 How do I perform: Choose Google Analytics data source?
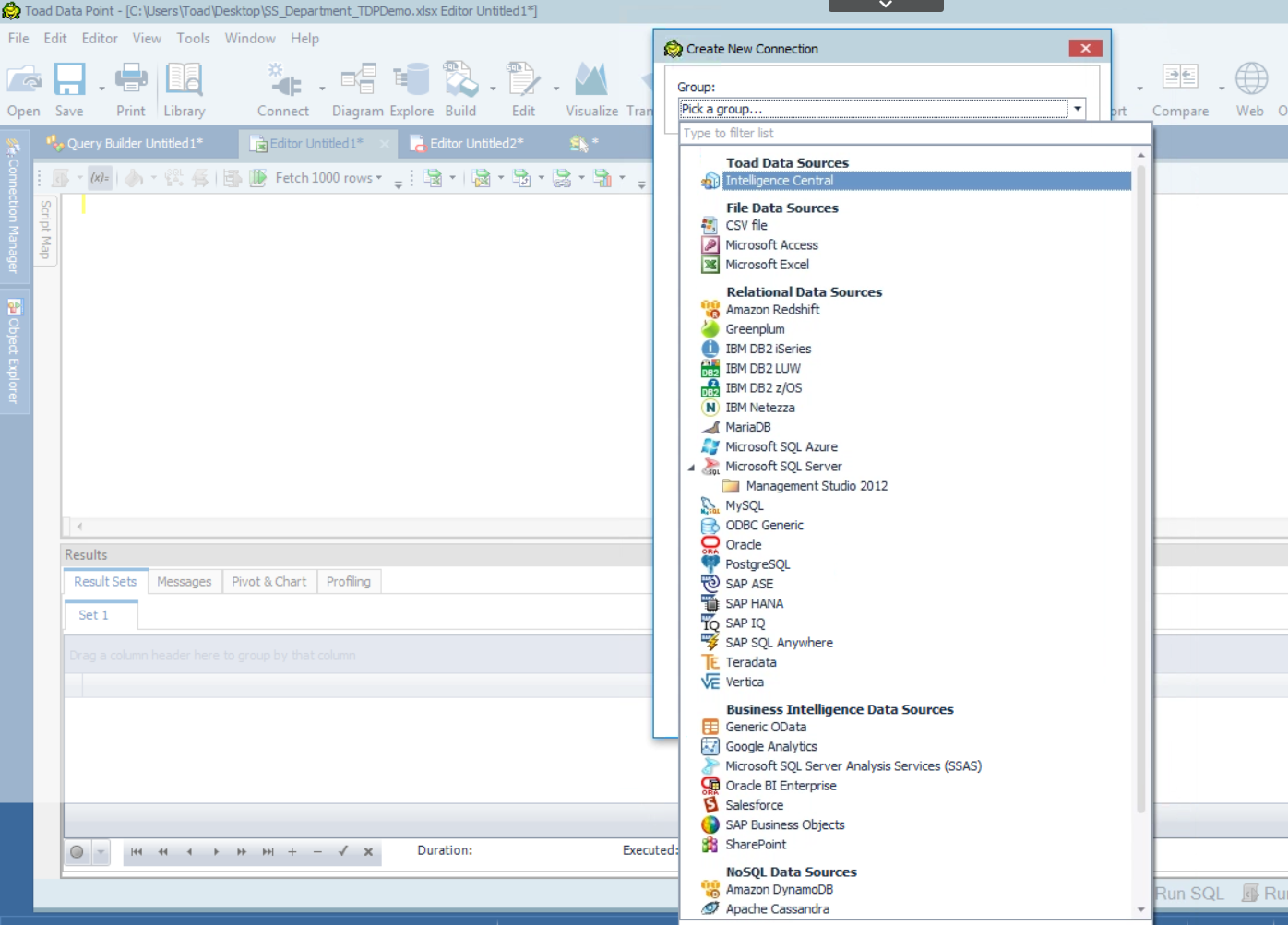[x=770, y=747]
